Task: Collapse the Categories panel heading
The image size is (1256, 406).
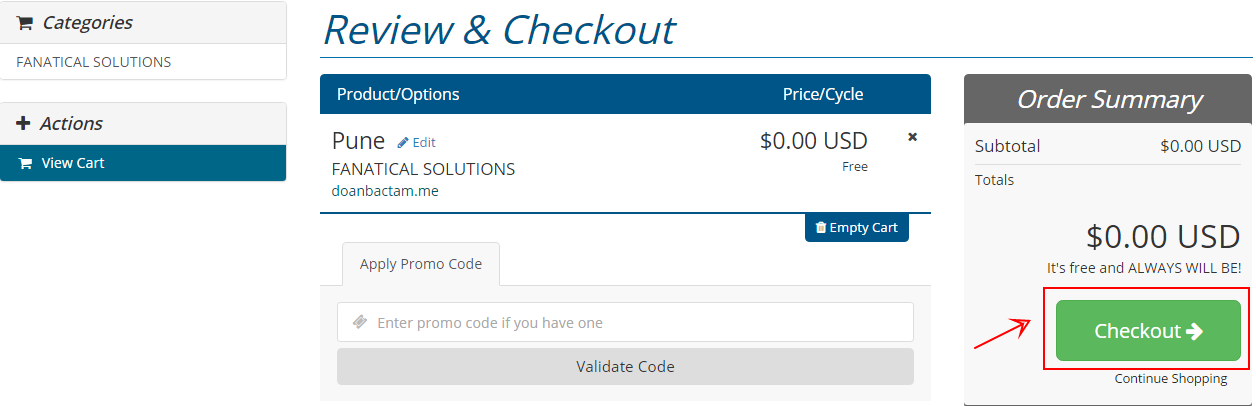Action: tap(87, 23)
